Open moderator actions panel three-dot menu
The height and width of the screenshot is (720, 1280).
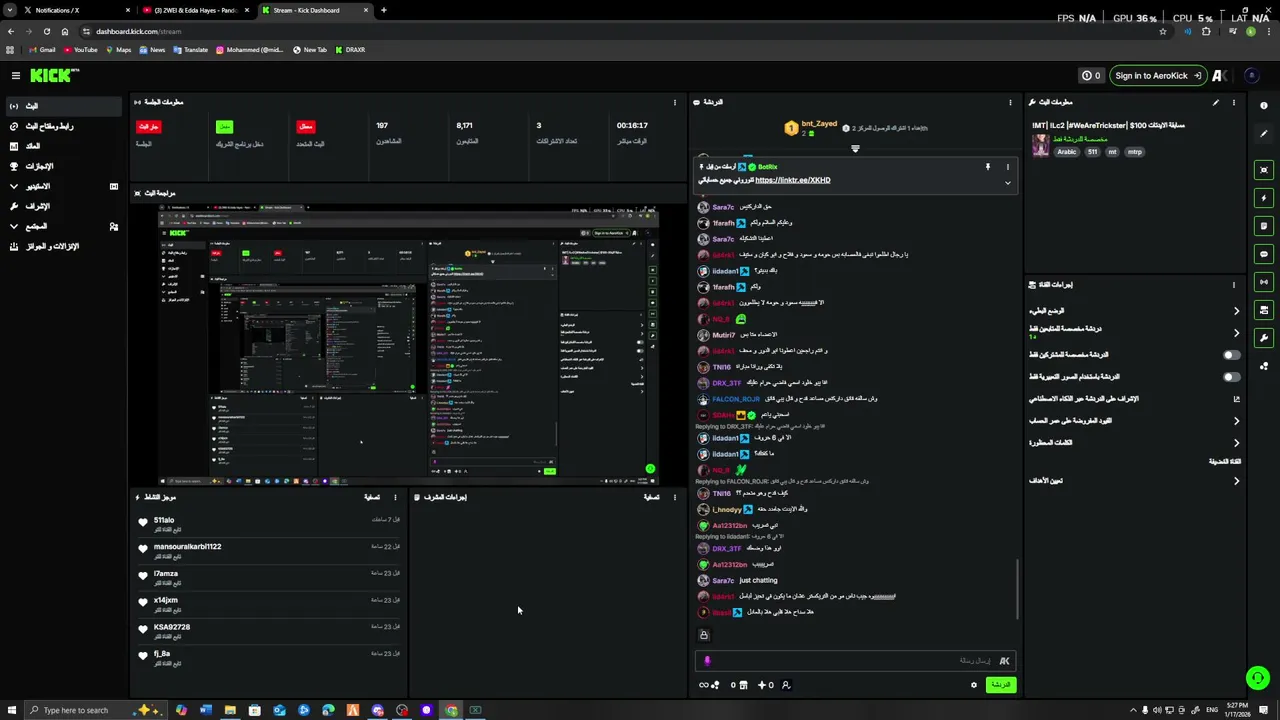click(675, 497)
